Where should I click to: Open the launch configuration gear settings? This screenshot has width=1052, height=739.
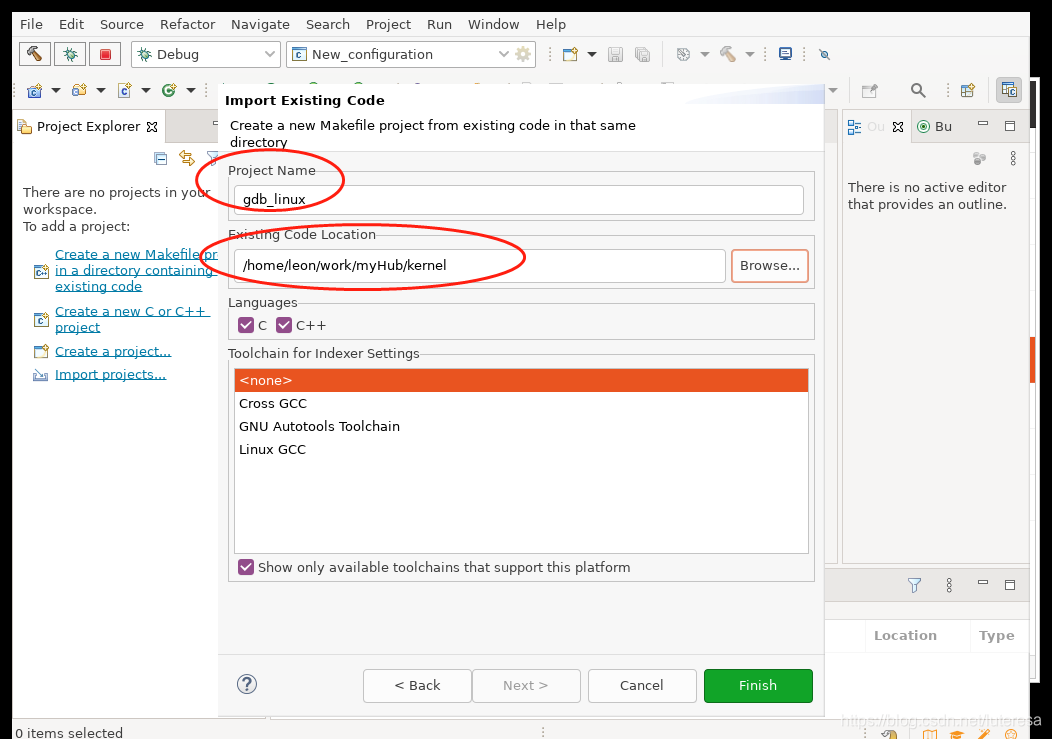pyautogui.click(x=523, y=54)
